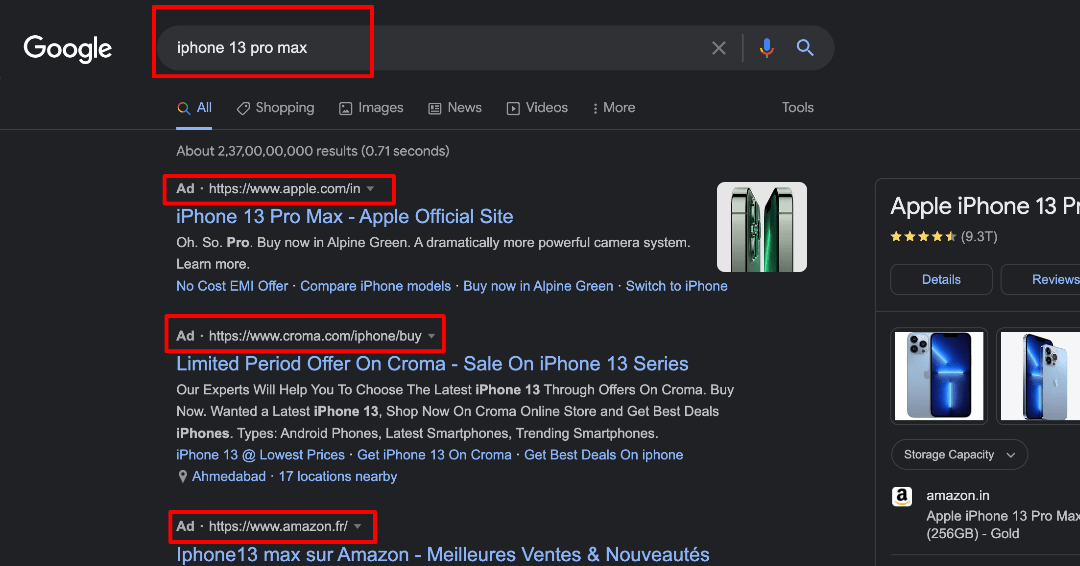Viewport: 1080px width, 566px height.
Task: Click the Ahmedabad location pin icon
Action: click(x=183, y=476)
